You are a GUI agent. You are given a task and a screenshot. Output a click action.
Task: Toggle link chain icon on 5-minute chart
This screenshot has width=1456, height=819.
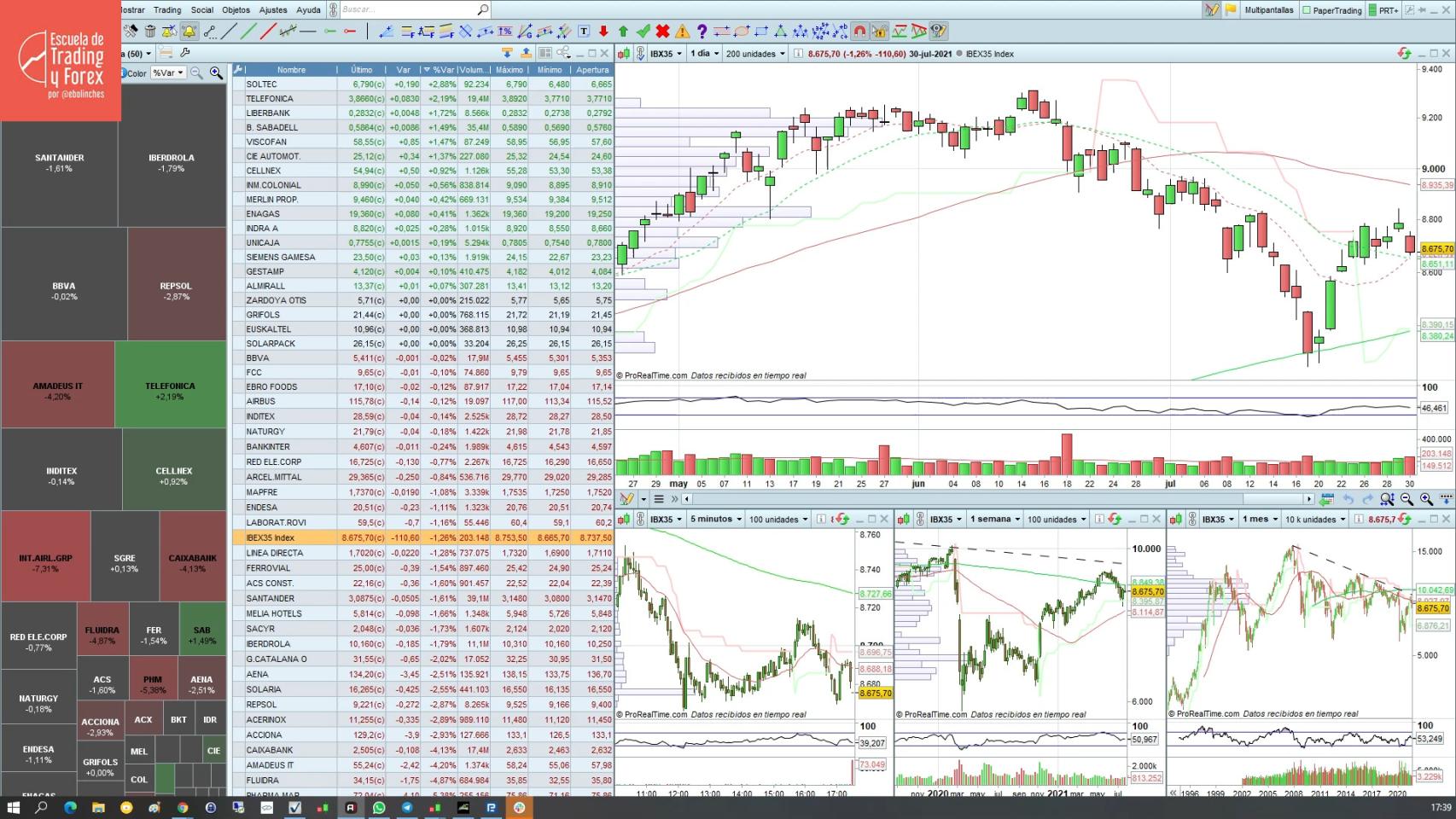click(x=640, y=519)
